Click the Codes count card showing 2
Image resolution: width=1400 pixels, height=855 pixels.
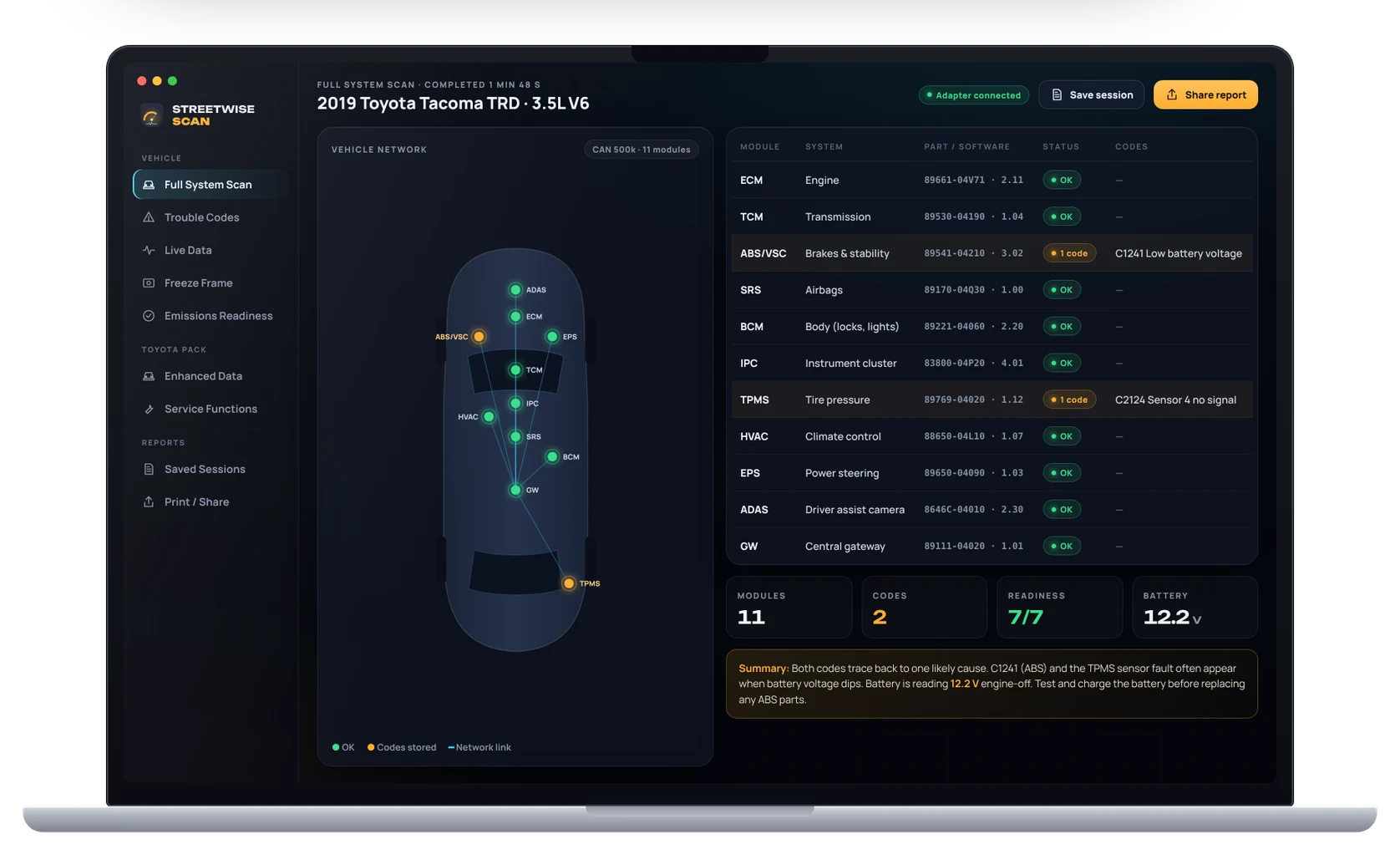tap(924, 608)
